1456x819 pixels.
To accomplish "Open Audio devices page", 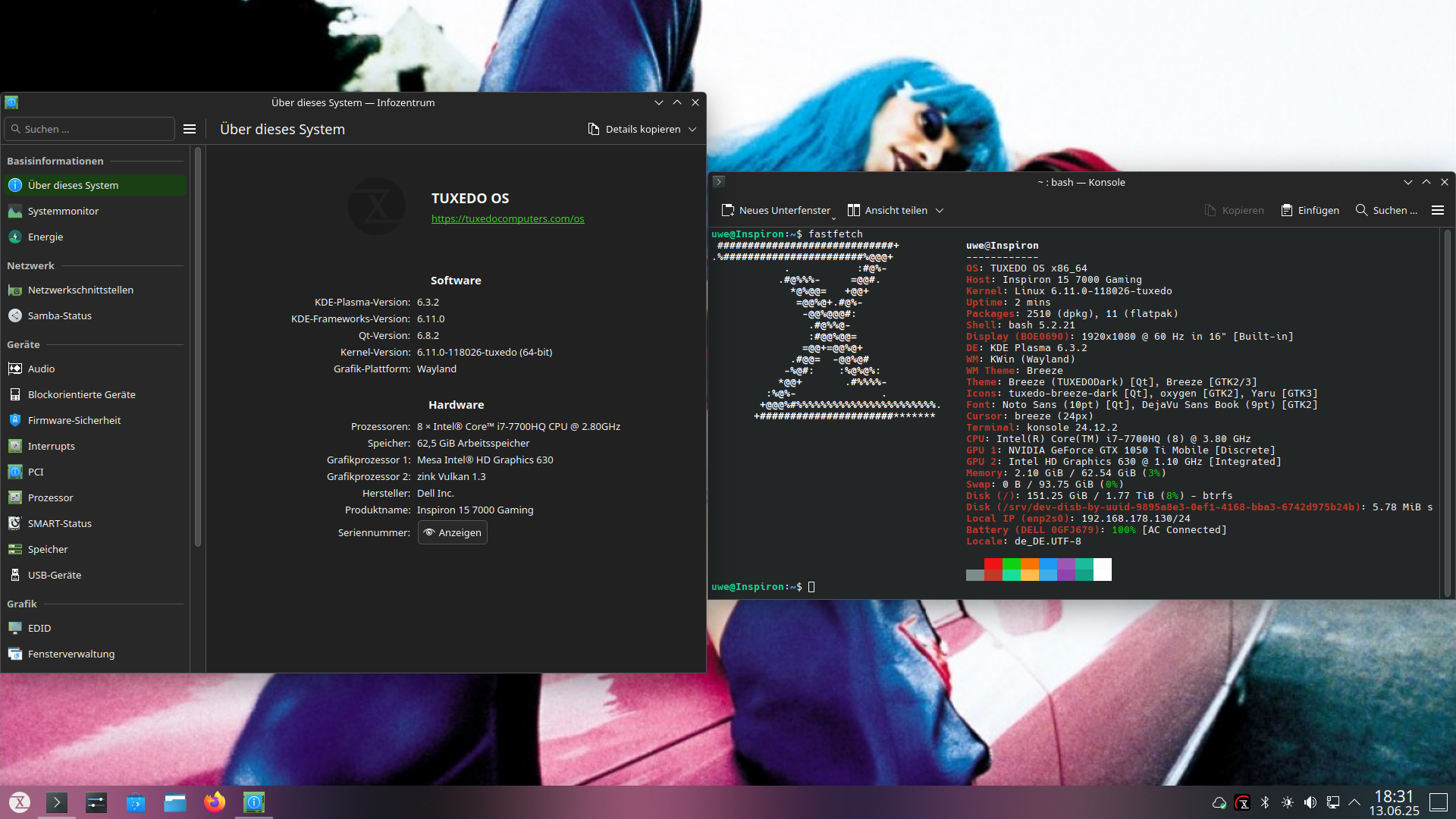I will click(x=95, y=369).
